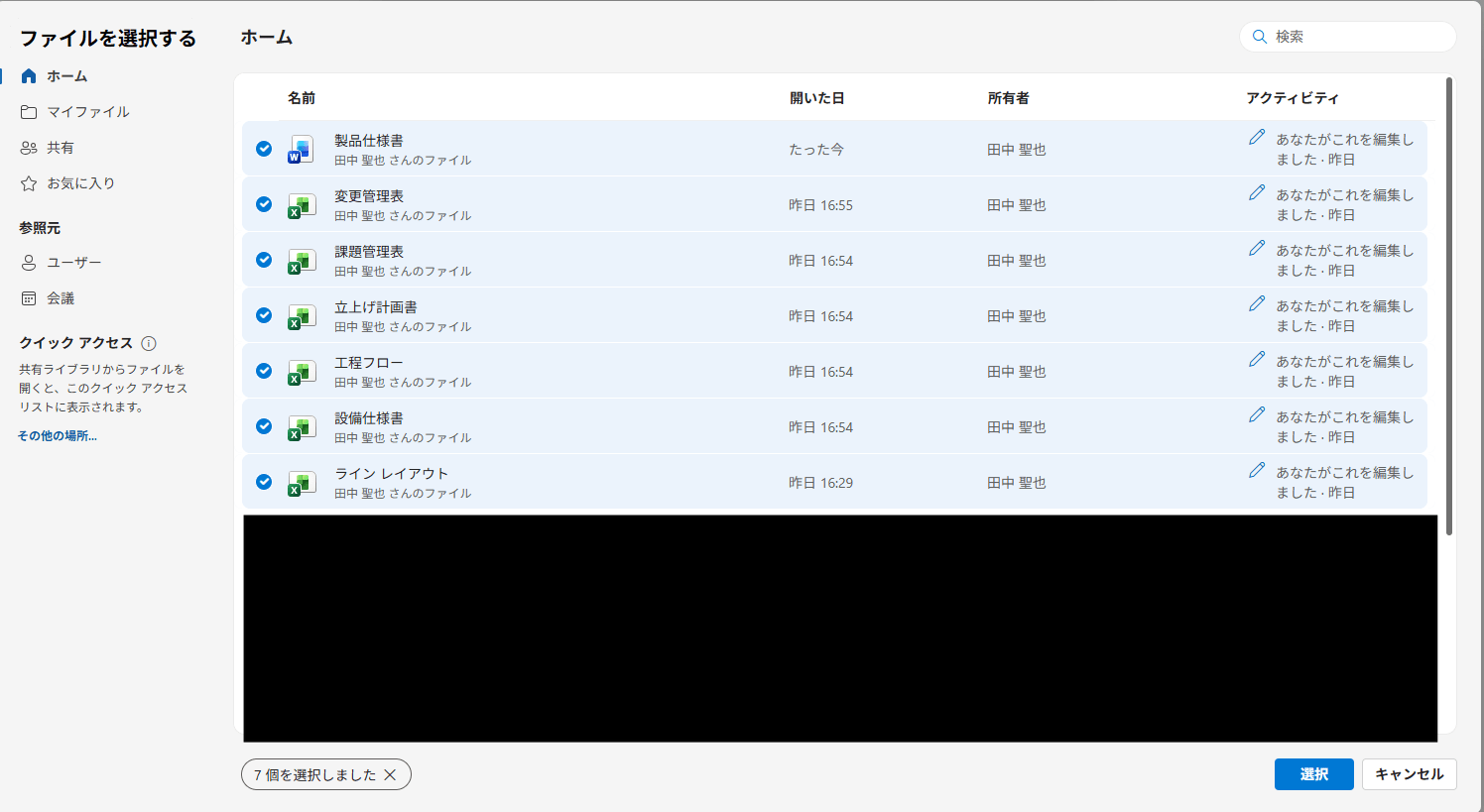This screenshot has height=812, width=1484.
Task: Click the 所有者 column header
Action: [x=1008, y=98]
